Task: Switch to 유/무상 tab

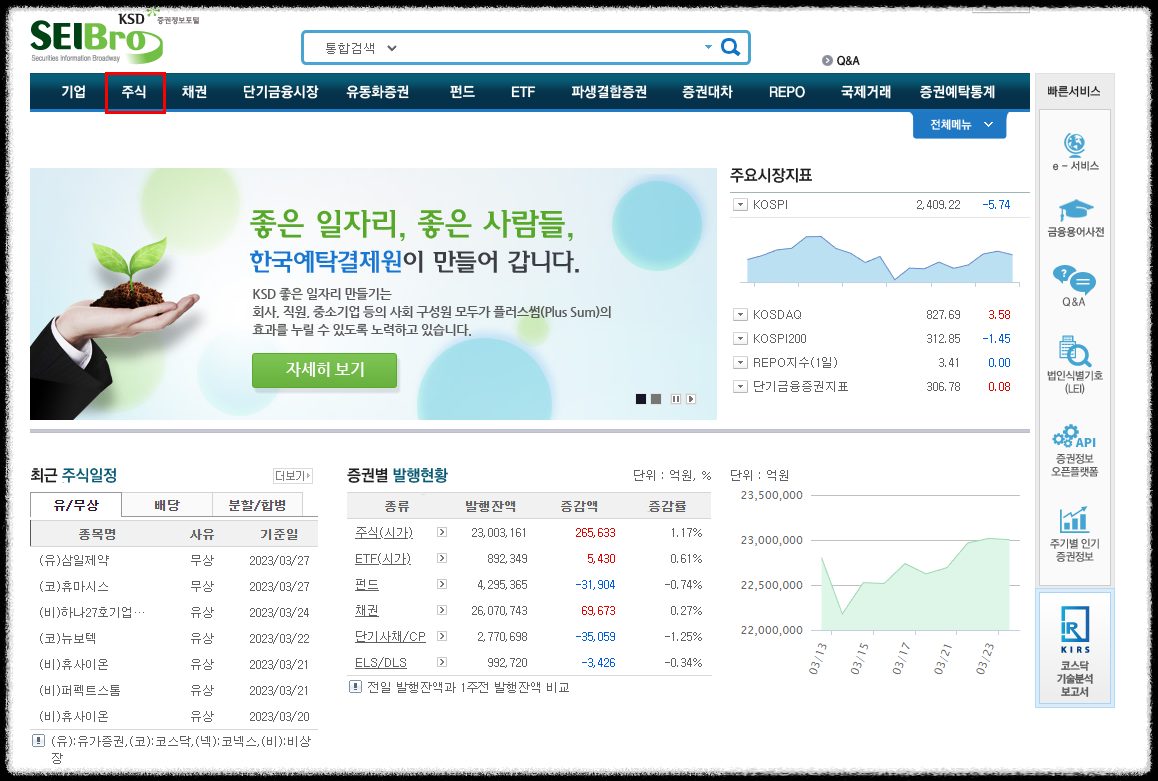Action: coord(76,505)
